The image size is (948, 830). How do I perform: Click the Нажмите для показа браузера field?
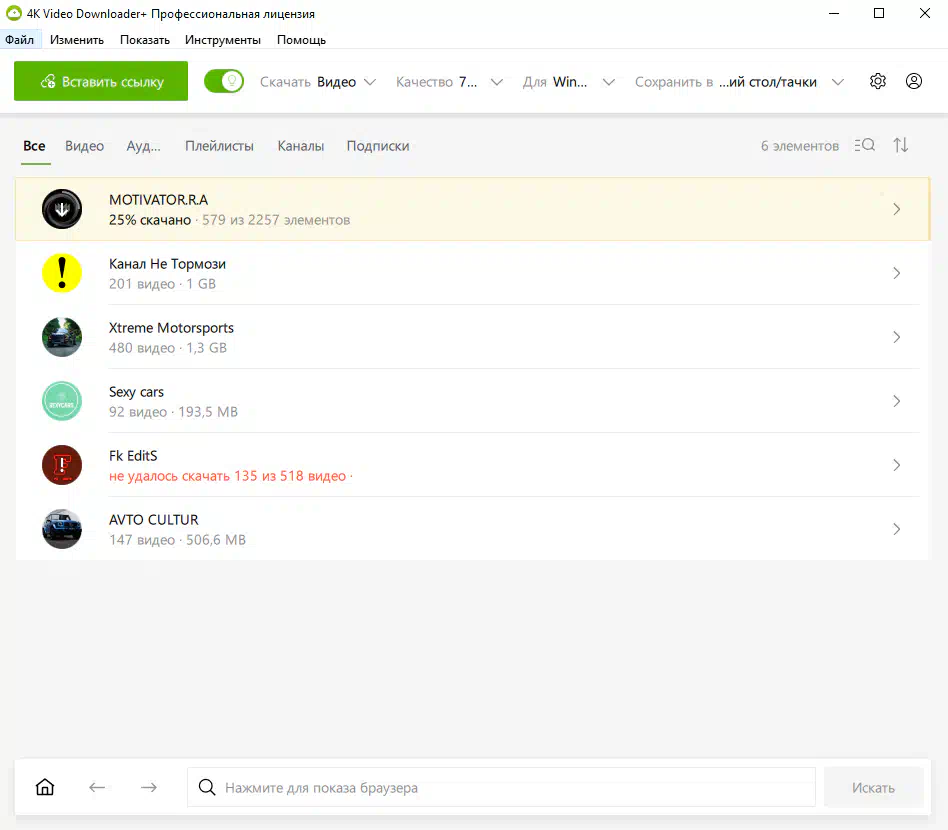click(x=501, y=787)
